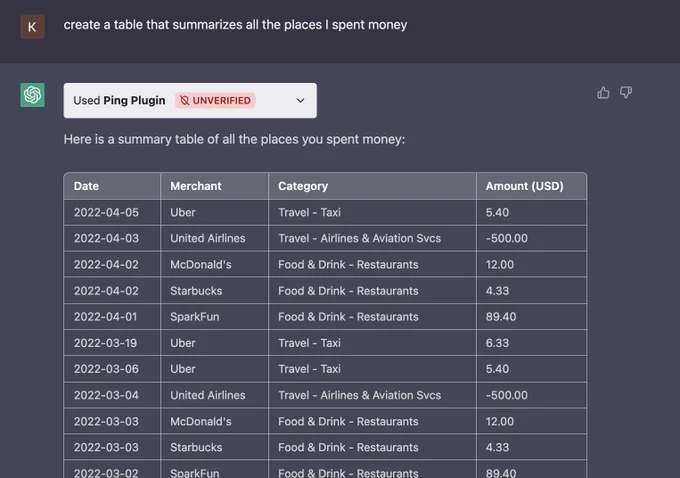Click the thumbs up feedback icon
The height and width of the screenshot is (478, 680).
click(x=603, y=92)
